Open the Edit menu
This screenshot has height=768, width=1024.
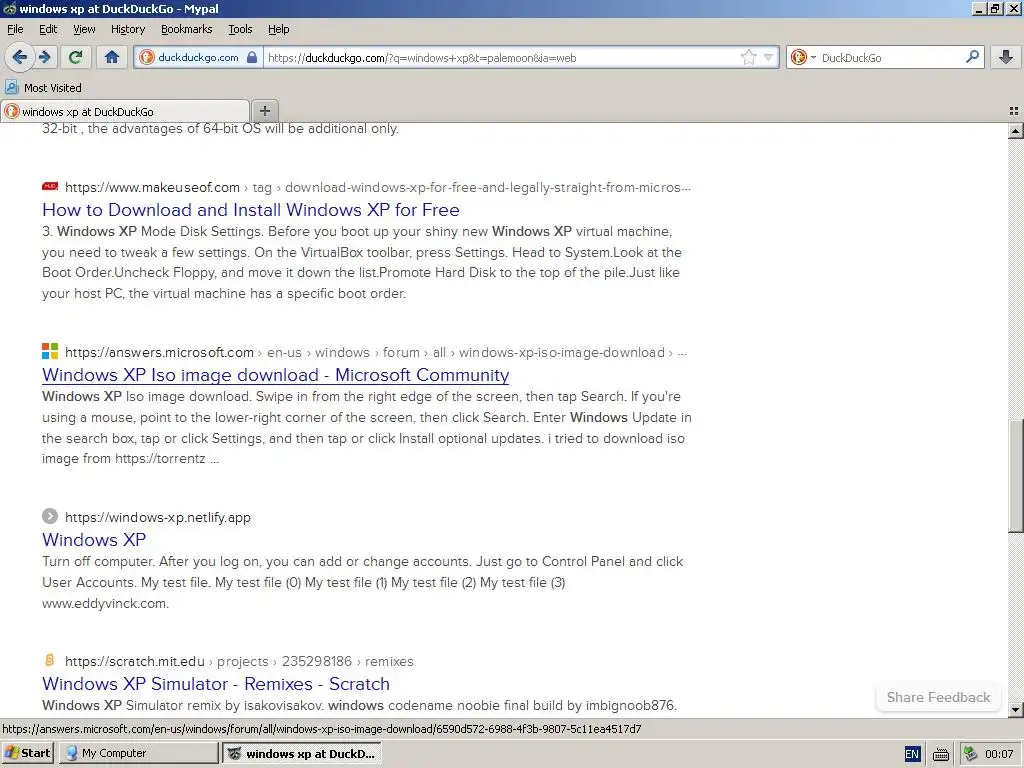point(48,29)
